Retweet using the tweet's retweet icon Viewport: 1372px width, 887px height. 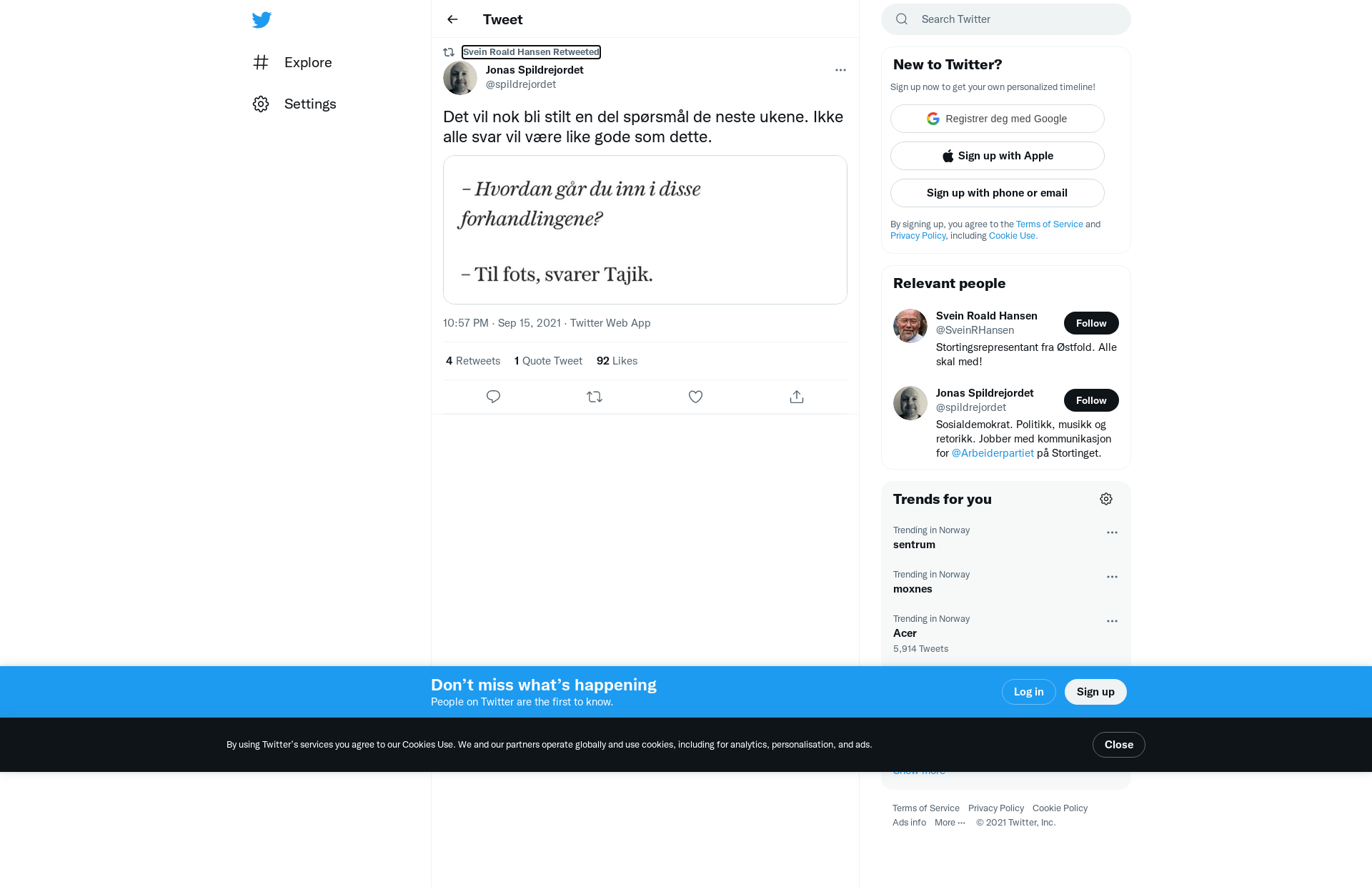click(595, 397)
